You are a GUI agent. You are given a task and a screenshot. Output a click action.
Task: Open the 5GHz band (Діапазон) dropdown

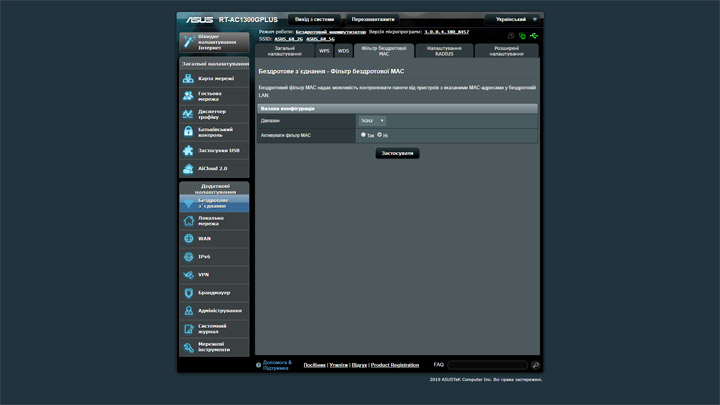(372, 121)
